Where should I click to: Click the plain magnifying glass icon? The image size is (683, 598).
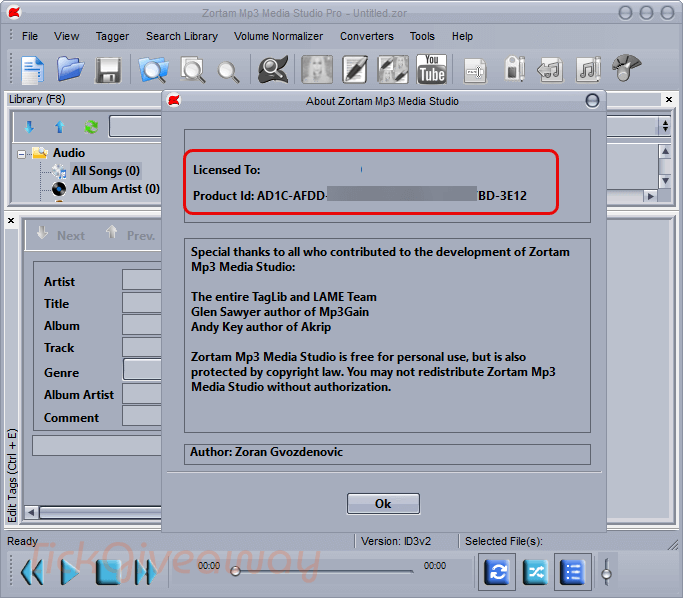click(229, 72)
